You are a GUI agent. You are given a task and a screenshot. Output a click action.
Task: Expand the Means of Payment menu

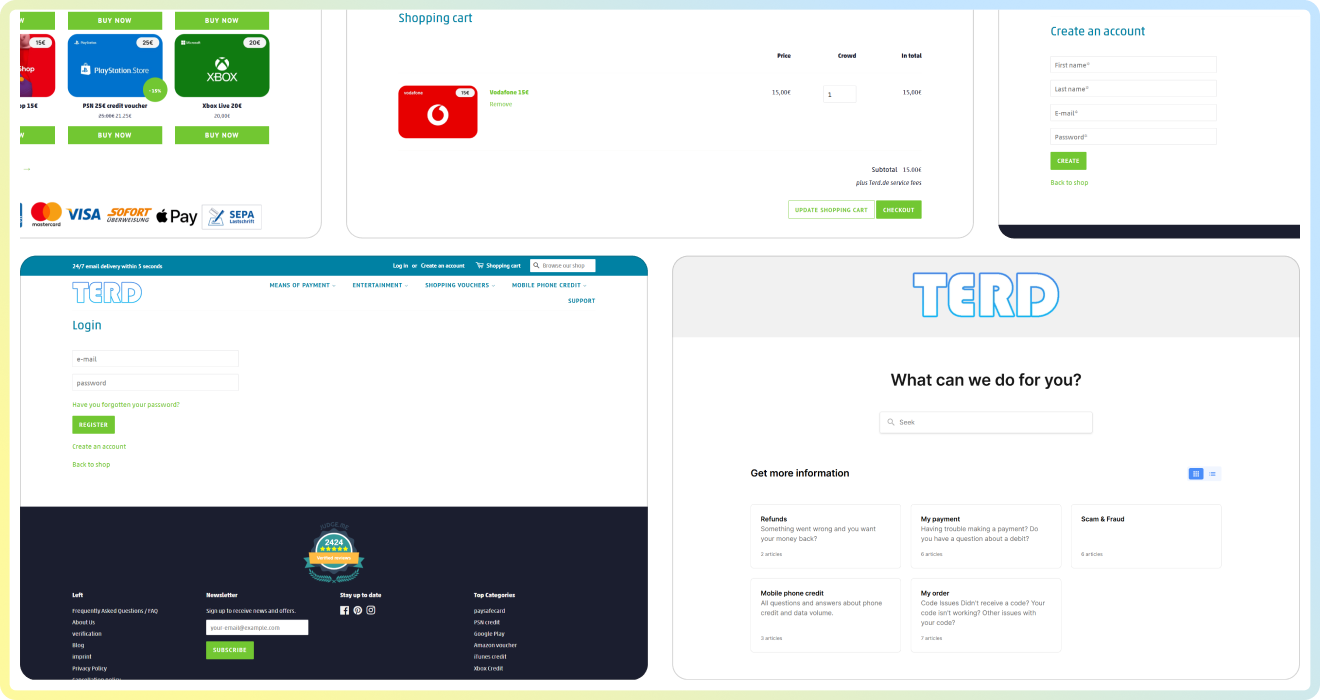tap(303, 285)
